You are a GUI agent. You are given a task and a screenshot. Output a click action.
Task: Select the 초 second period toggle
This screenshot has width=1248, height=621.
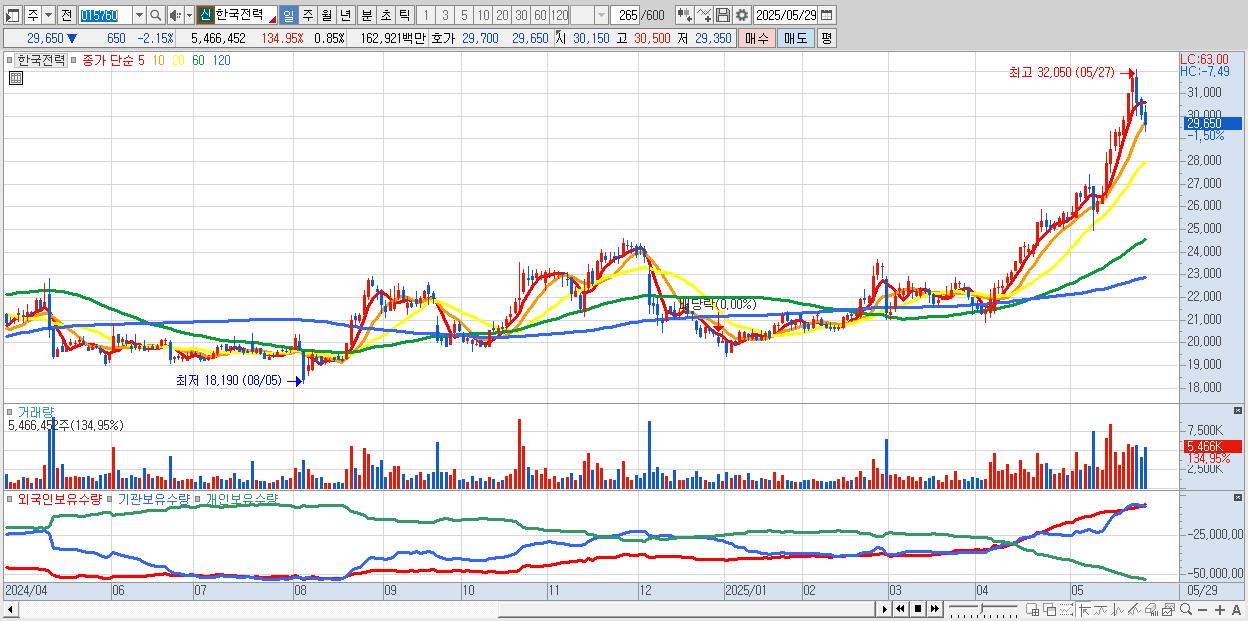pos(385,15)
